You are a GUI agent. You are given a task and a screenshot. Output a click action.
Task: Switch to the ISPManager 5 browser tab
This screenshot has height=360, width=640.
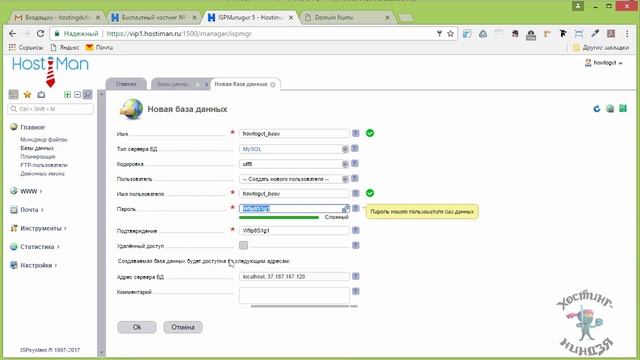tap(250, 18)
